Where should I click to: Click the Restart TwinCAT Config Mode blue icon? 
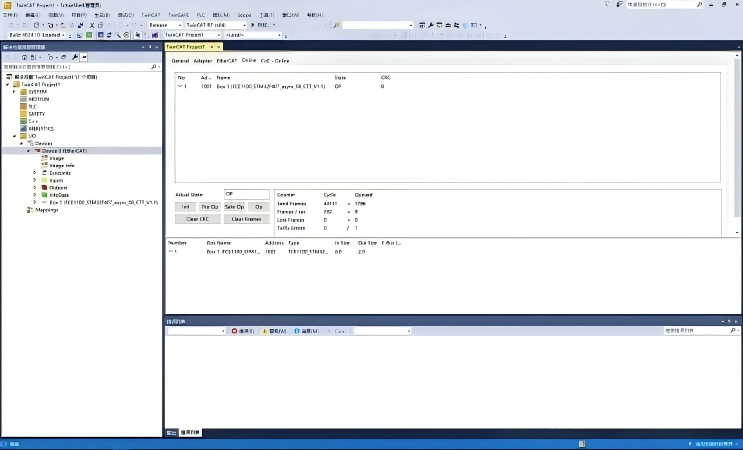point(100,35)
